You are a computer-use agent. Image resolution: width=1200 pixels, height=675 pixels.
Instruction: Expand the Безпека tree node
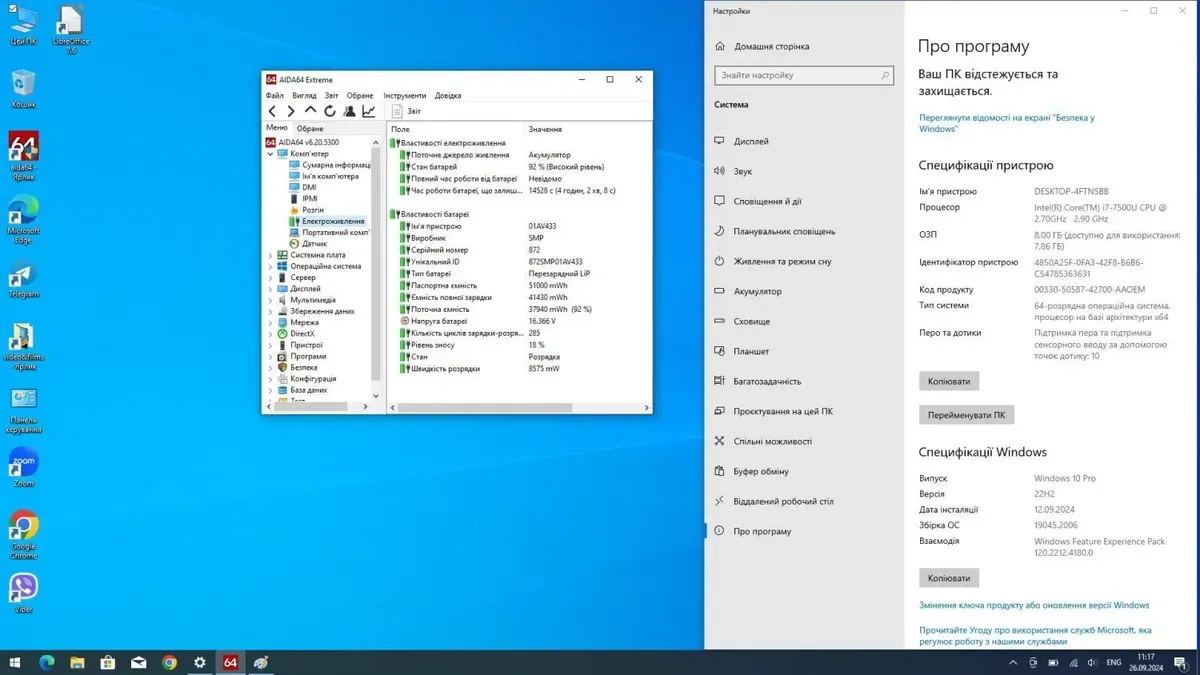[270, 367]
